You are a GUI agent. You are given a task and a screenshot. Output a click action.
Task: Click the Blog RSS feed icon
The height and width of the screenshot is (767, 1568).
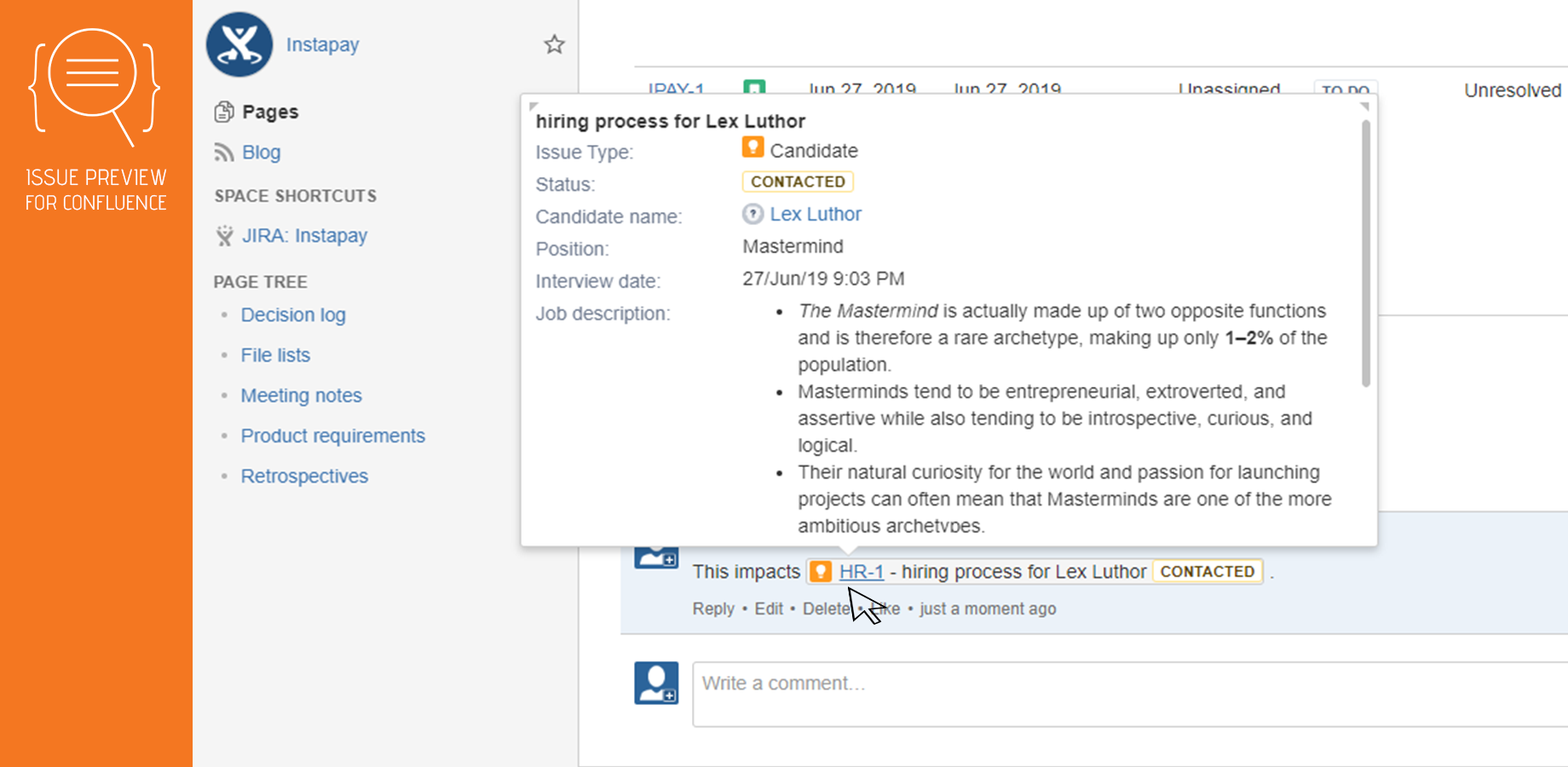(224, 153)
